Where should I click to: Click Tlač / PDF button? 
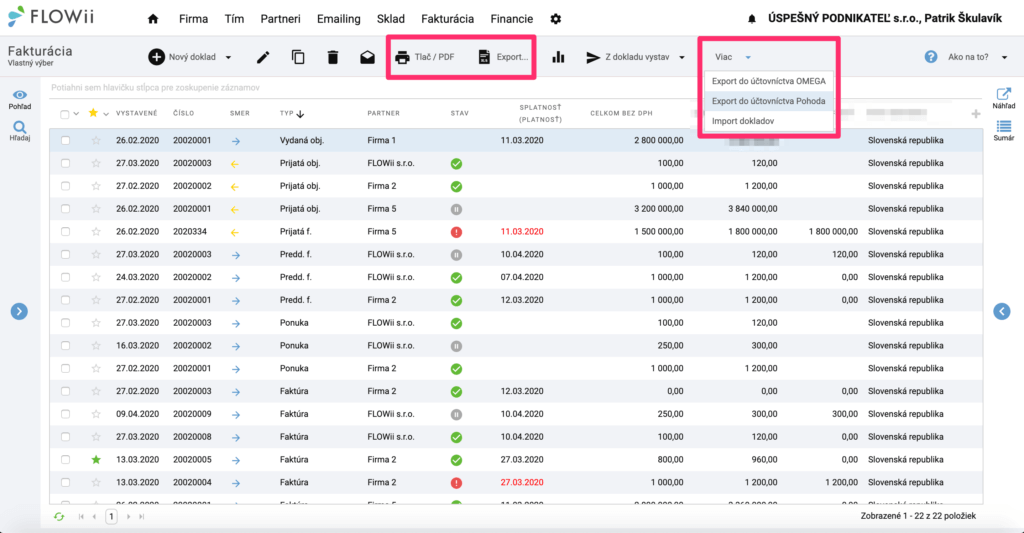[425, 57]
